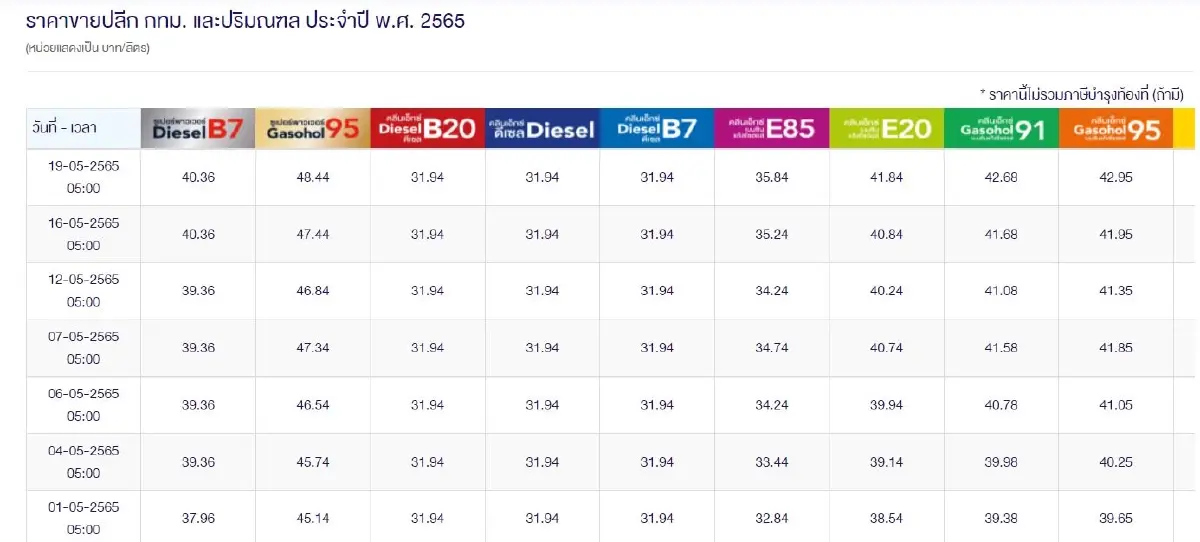
Task: Click the 35.84 E85 price cell
Action: pyautogui.click(x=772, y=177)
